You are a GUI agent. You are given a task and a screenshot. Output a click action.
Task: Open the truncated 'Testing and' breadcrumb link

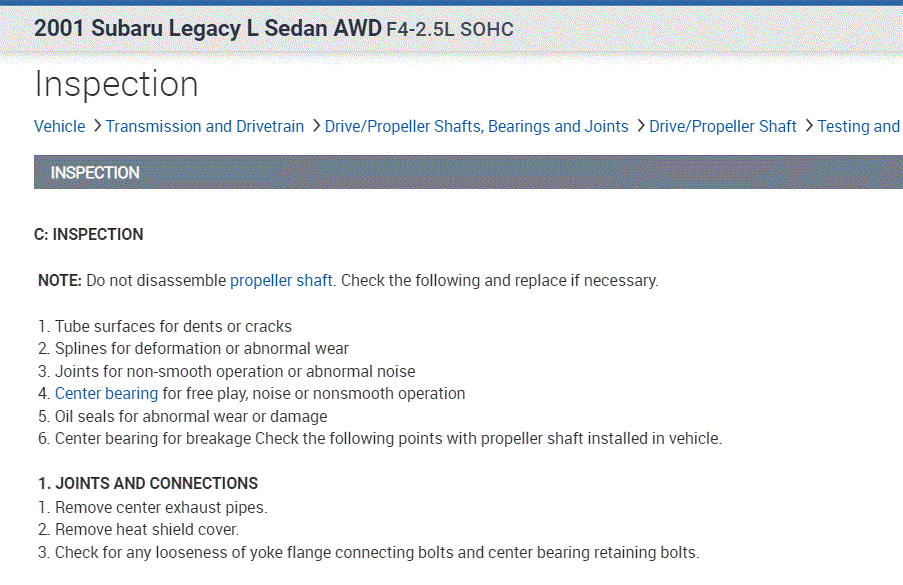pos(858,126)
